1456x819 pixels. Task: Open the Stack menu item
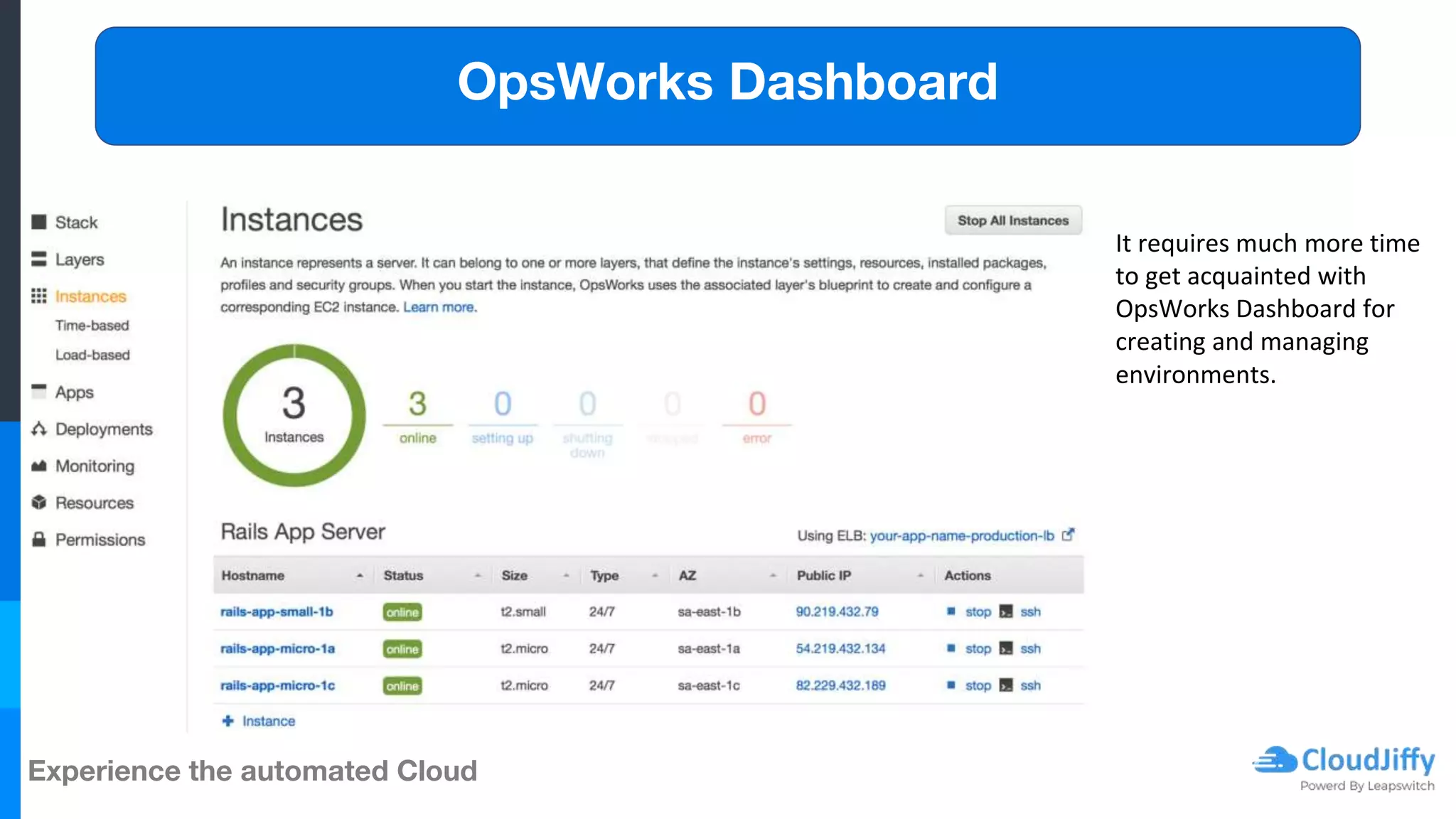(77, 223)
